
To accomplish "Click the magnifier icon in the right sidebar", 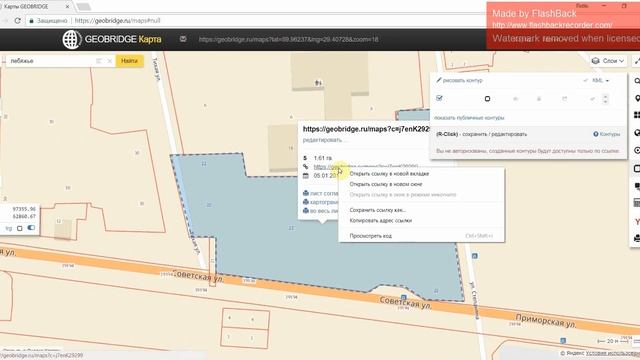I will tap(637, 81).
